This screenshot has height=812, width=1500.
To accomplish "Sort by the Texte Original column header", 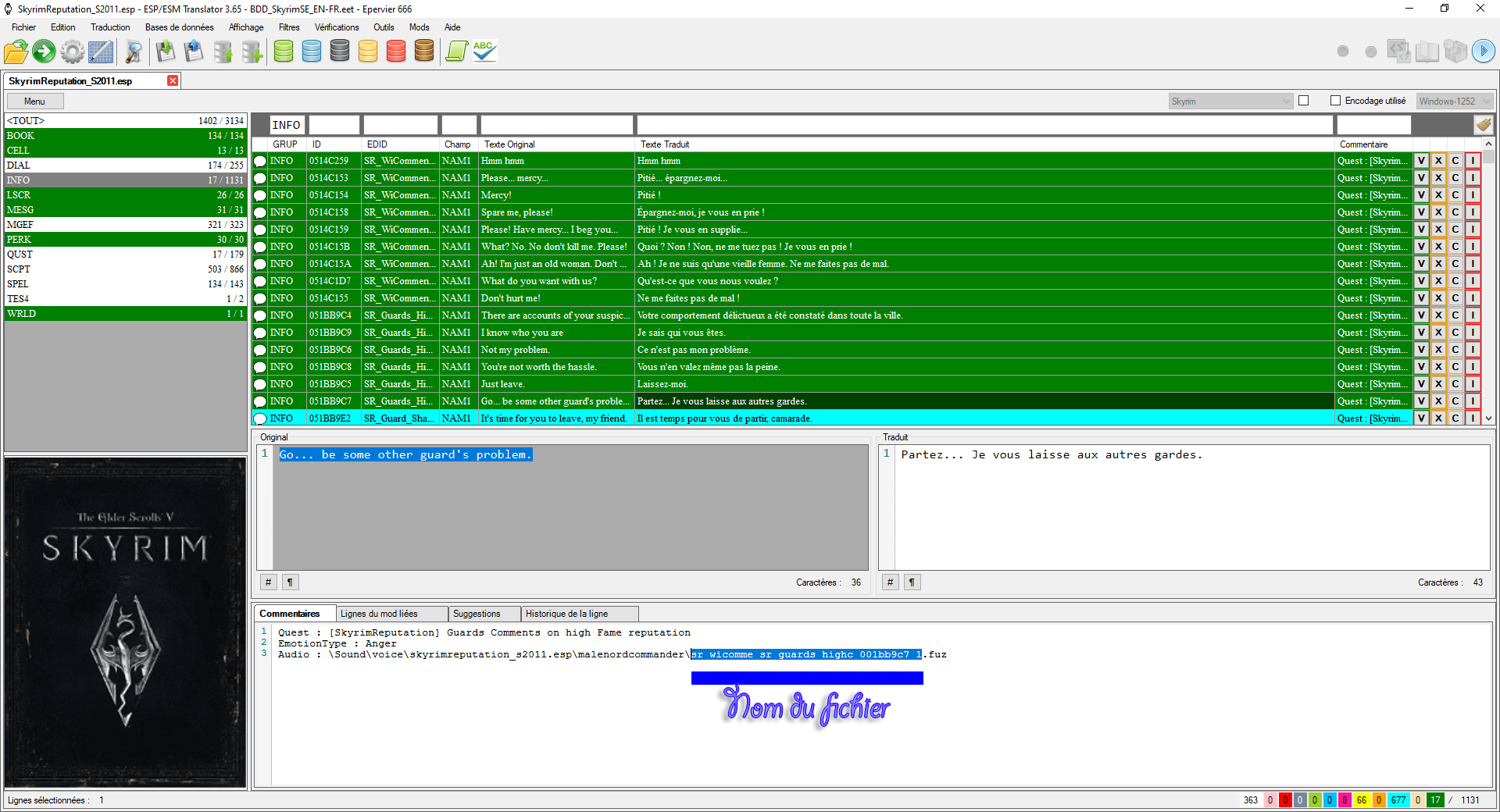I will point(555,144).
